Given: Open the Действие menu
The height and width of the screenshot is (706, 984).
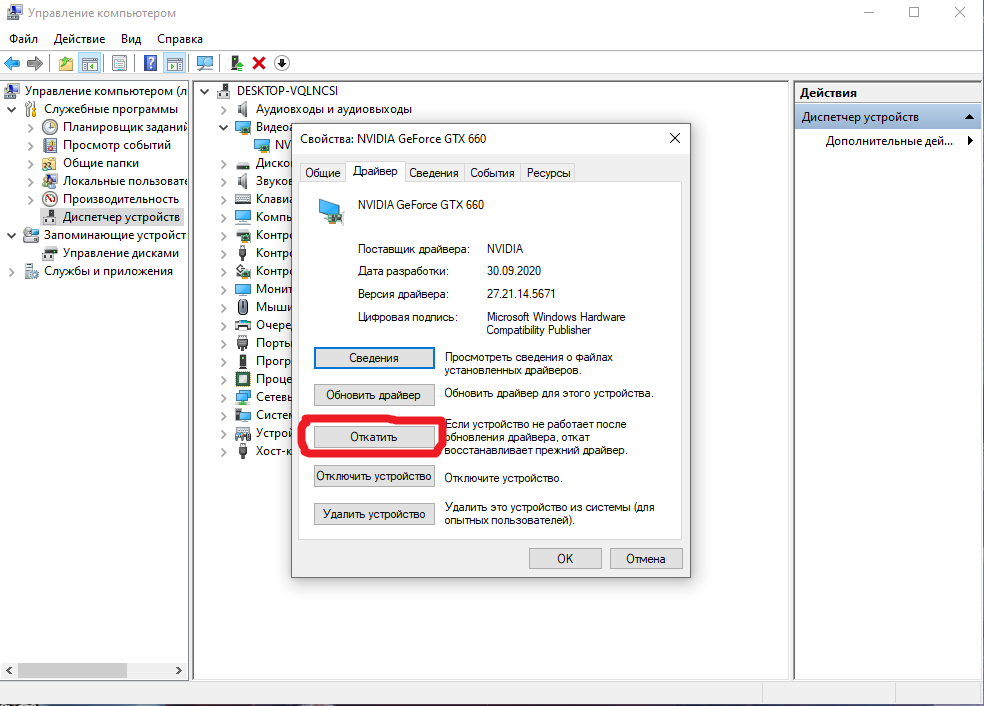Looking at the screenshot, I should (79, 39).
